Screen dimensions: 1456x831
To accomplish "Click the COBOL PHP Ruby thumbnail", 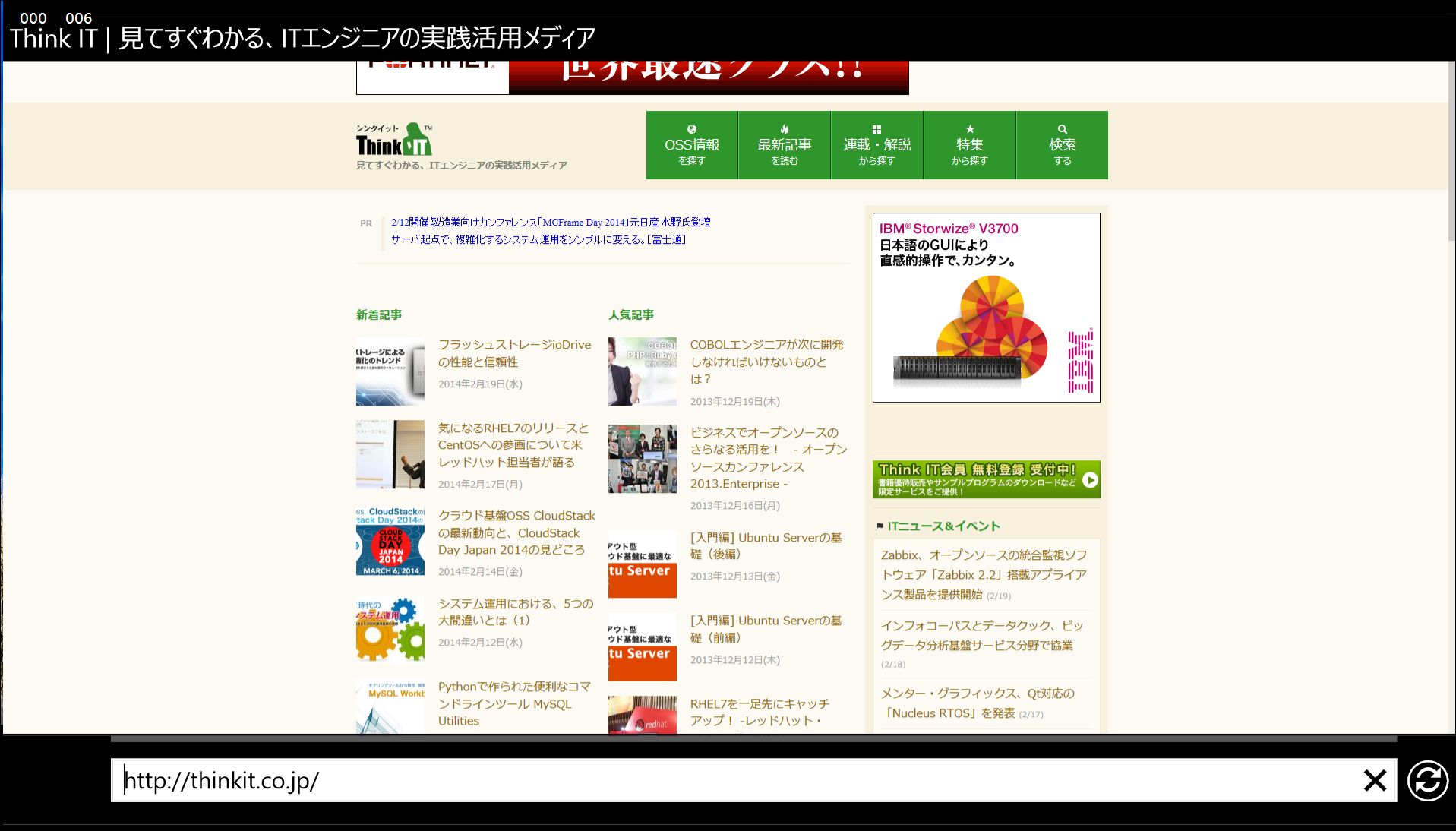I will [643, 371].
